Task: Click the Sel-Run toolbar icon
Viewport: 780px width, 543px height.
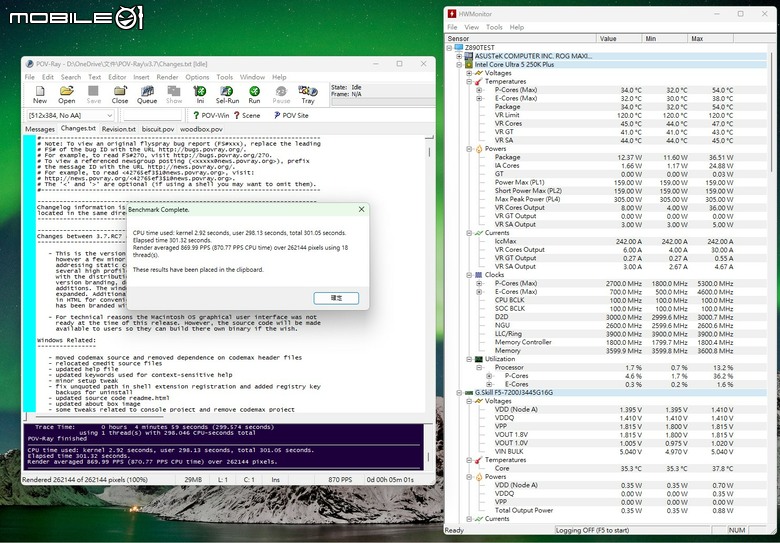Action: pyautogui.click(x=227, y=94)
